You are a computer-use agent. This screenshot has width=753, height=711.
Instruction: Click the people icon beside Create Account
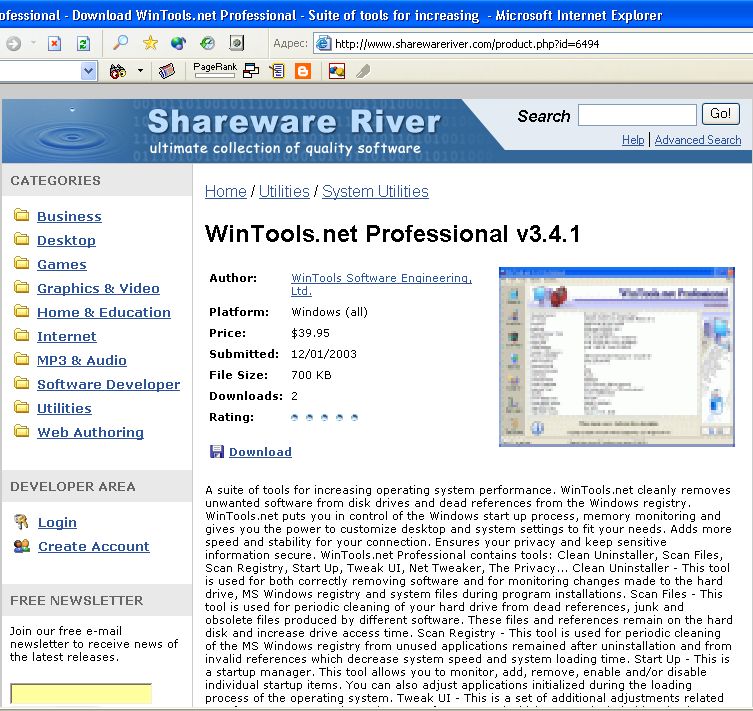point(22,546)
